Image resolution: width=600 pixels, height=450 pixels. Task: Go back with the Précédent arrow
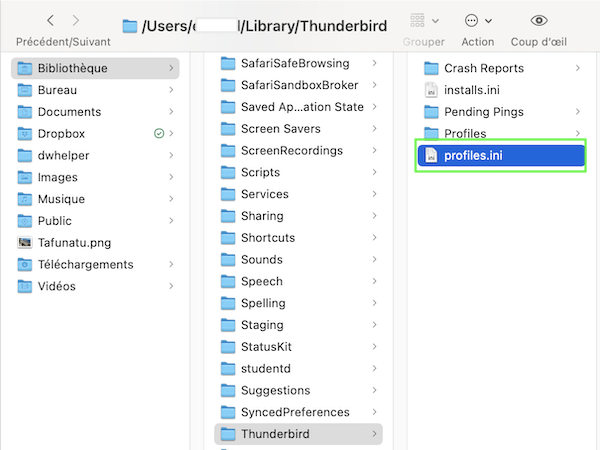click(x=51, y=20)
